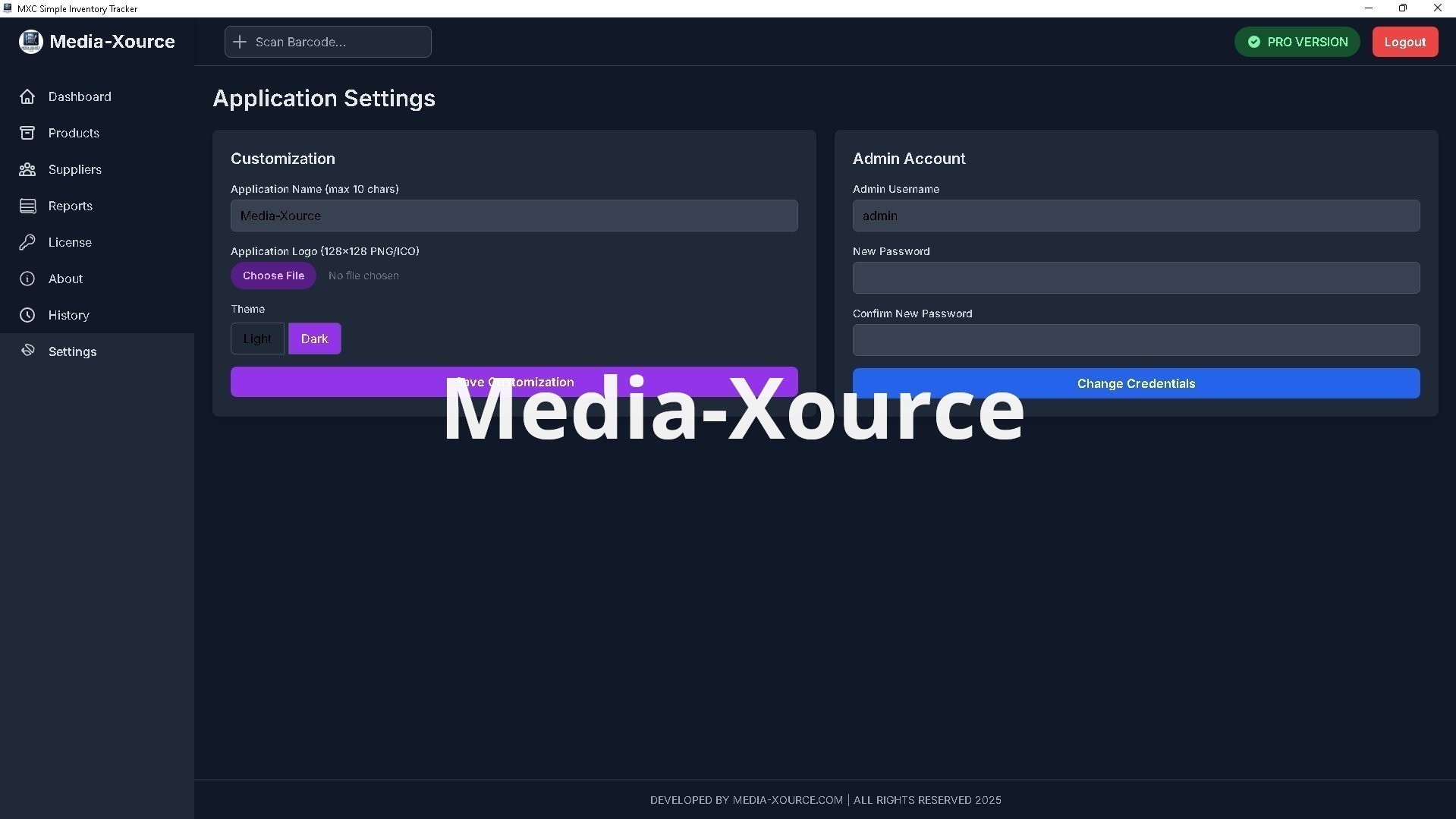Click the About info icon
The image size is (1456, 819).
click(x=27, y=279)
